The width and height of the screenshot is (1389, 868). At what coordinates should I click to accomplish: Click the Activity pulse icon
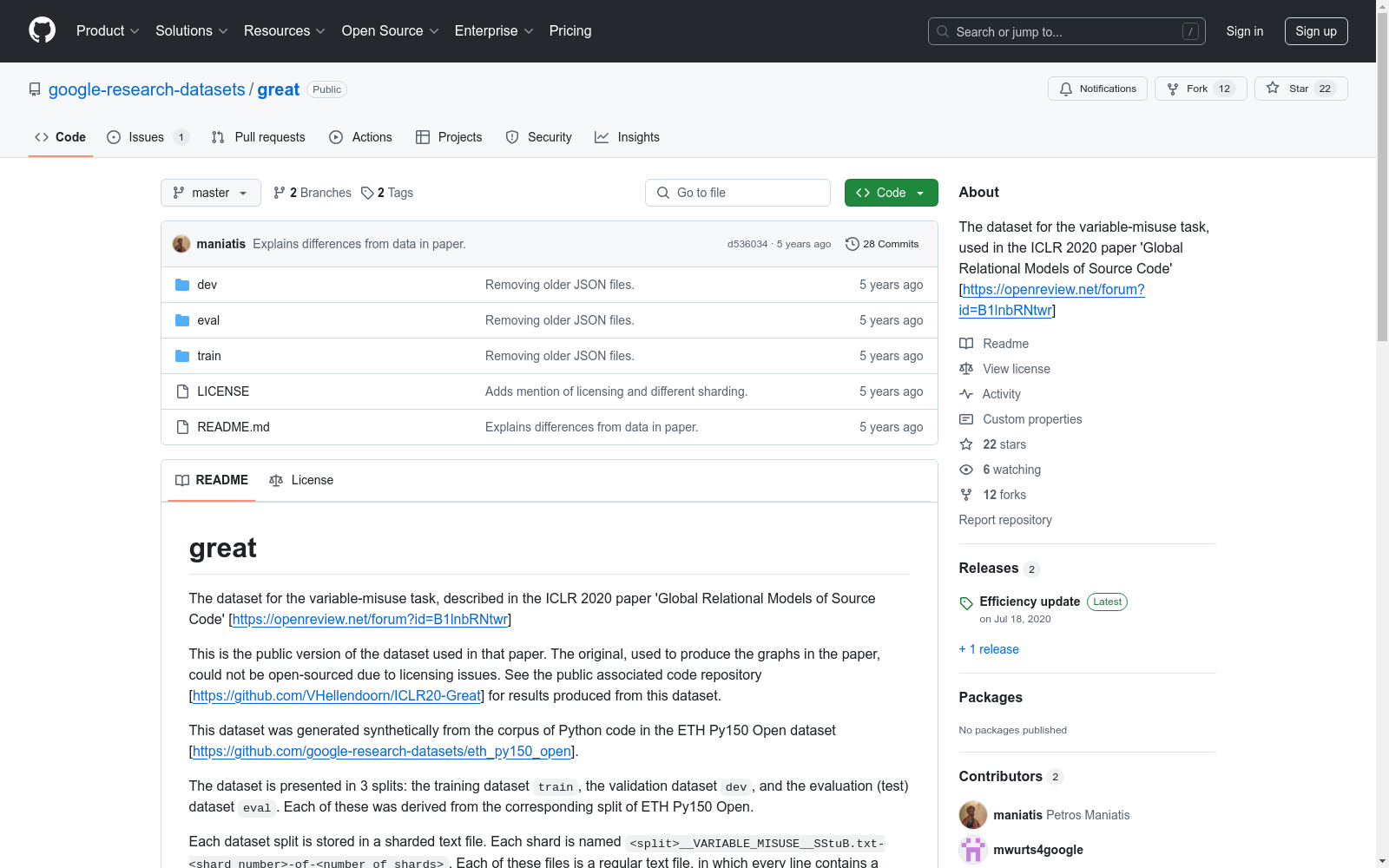tap(966, 394)
